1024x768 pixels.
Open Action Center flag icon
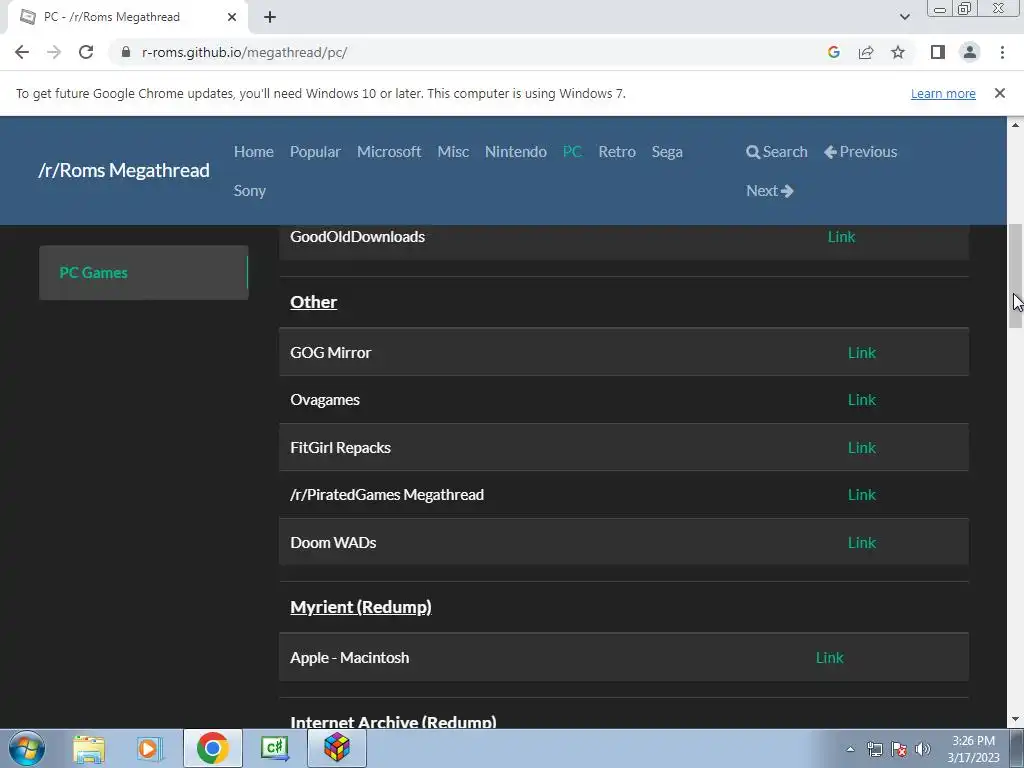click(x=899, y=749)
